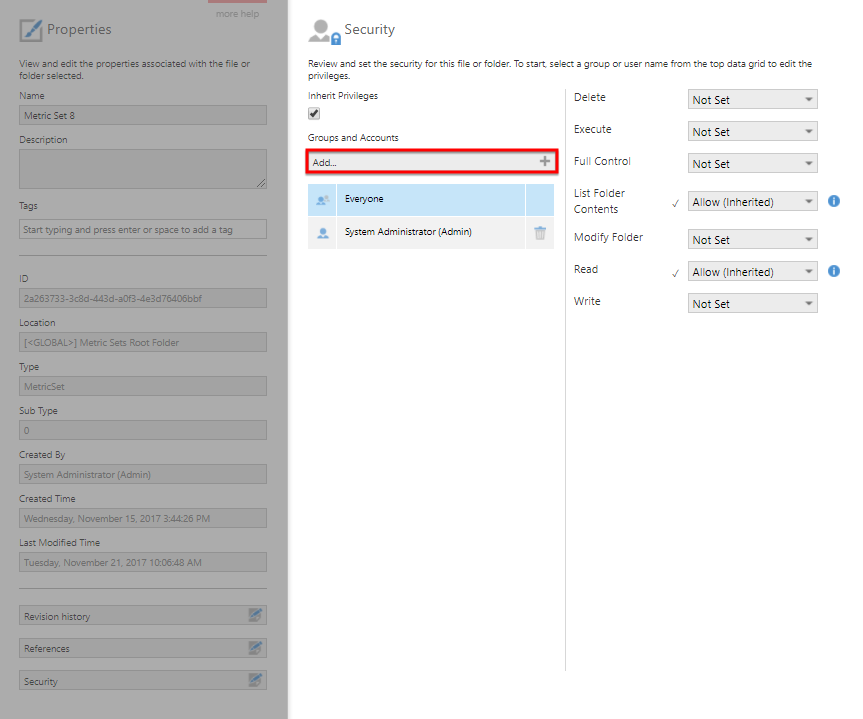Click the plus icon in Add field

point(544,161)
